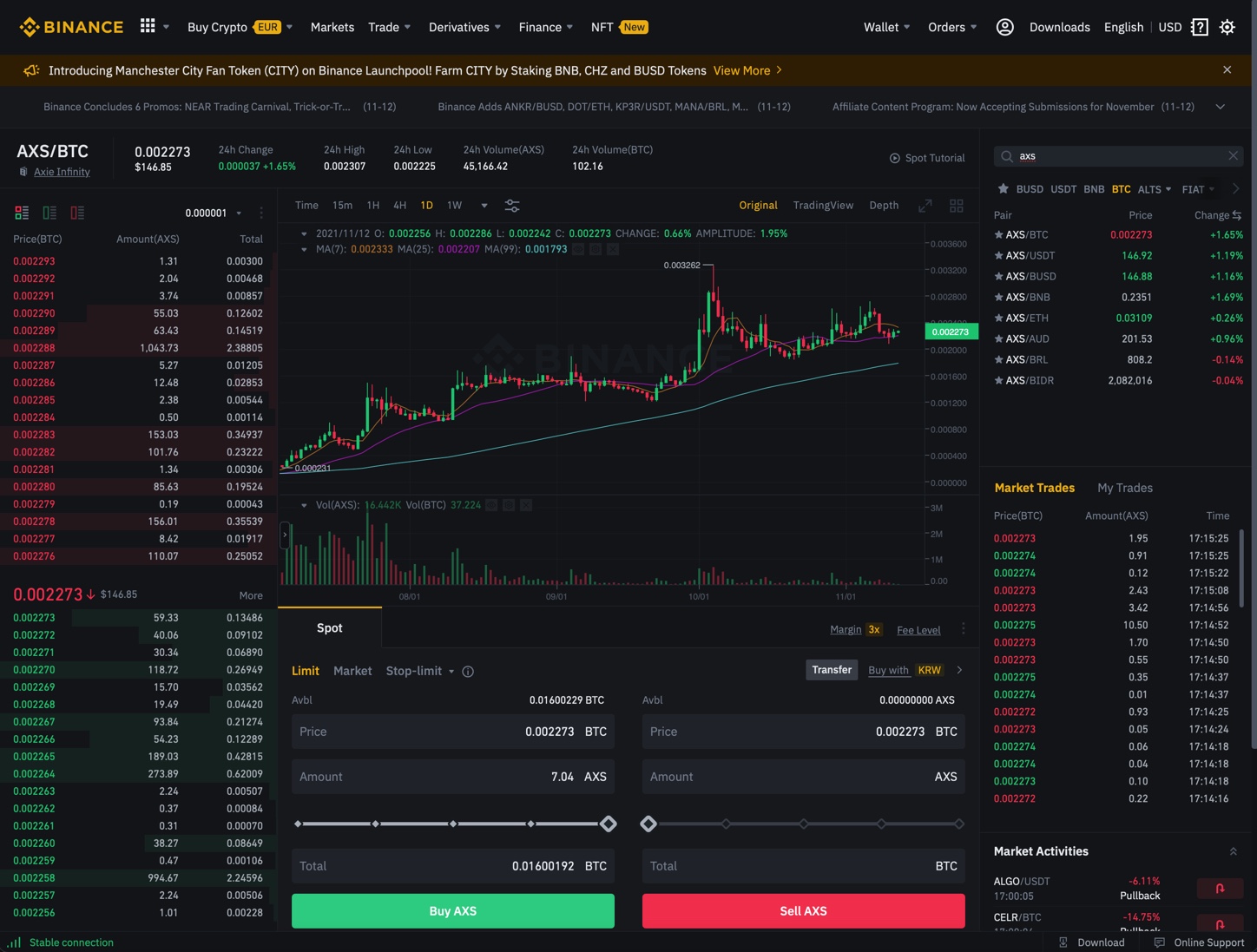This screenshot has width=1257, height=952.
Task: Focus the buy Price BTC input
Action: tap(453, 732)
